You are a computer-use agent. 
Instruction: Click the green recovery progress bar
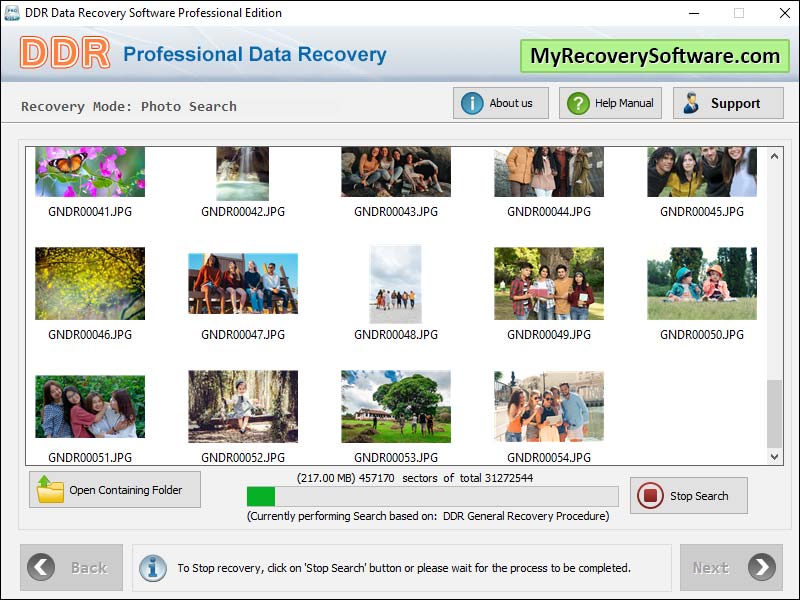pos(262,495)
